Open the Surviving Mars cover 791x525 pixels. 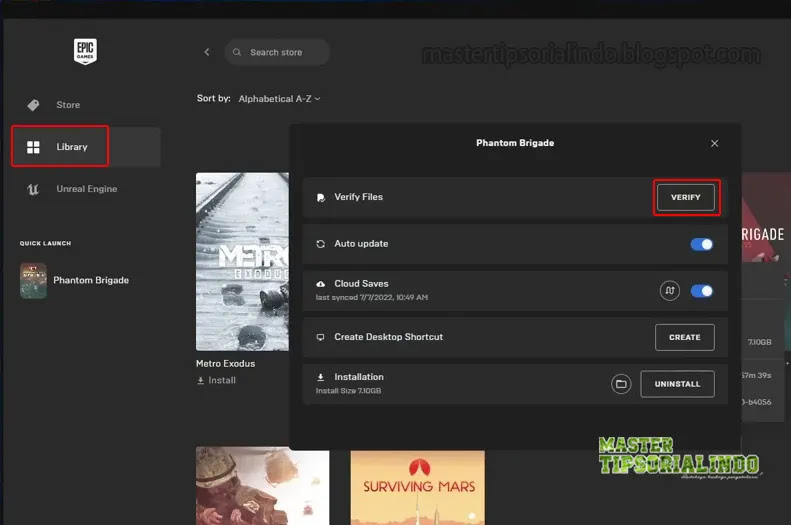[x=418, y=487]
